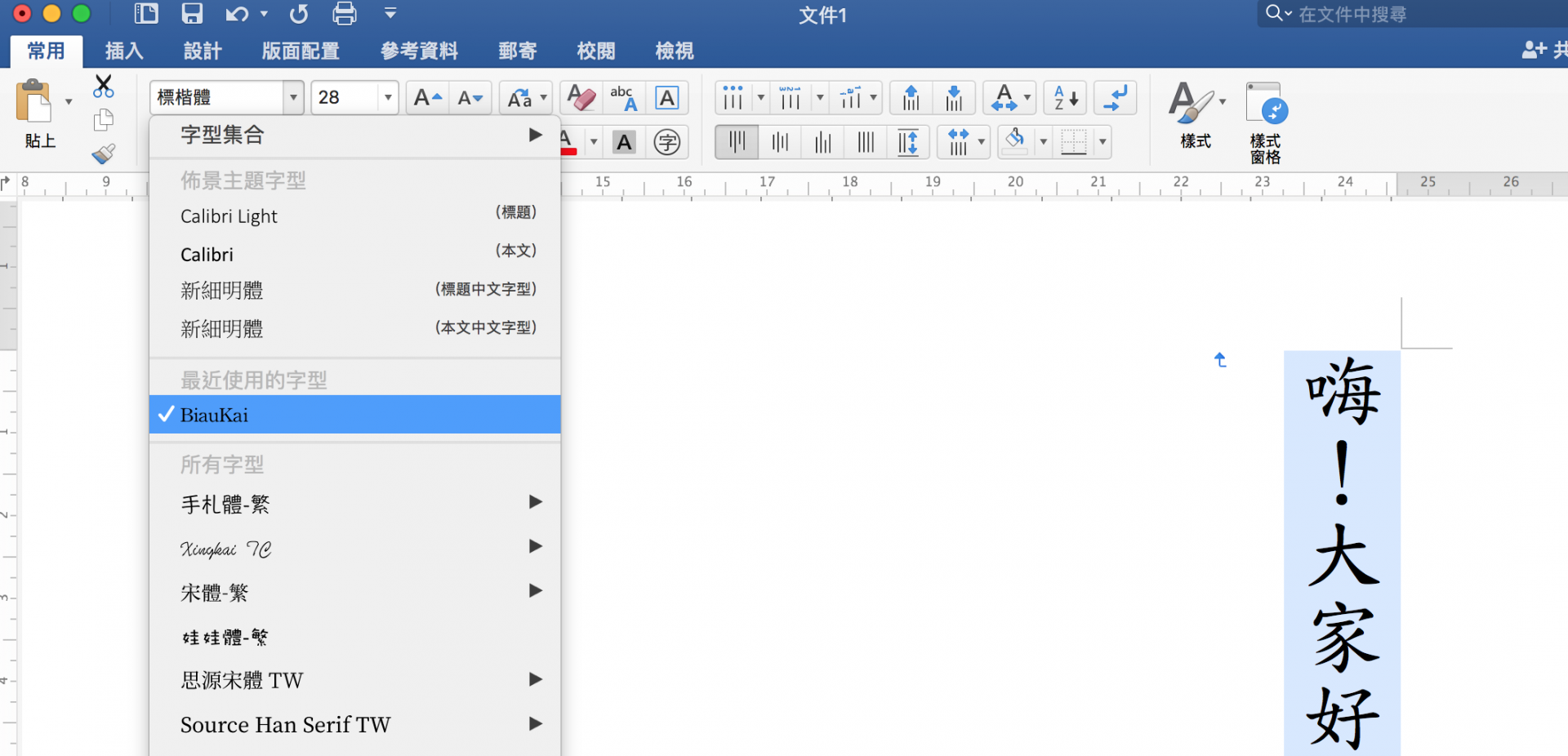Click the Save icon in title bar
This screenshot has width=1568, height=756.
[x=192, y=14]
